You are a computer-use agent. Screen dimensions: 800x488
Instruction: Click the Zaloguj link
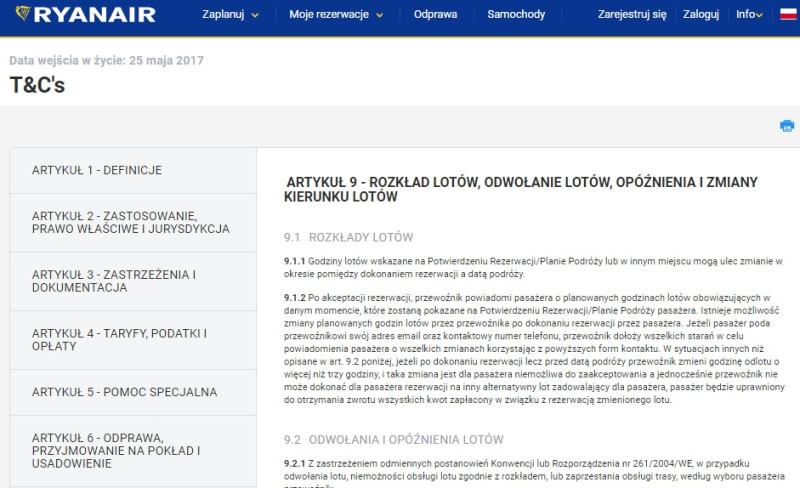pyautogui.click(x=701, y=14)
